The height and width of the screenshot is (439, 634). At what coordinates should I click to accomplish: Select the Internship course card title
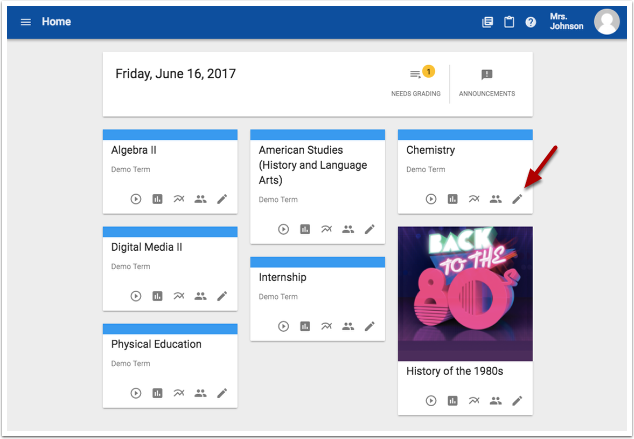(282, 277)
